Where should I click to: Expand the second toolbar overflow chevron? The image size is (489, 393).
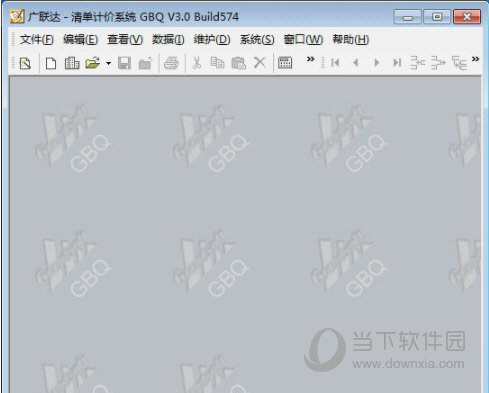click(475, 59)
